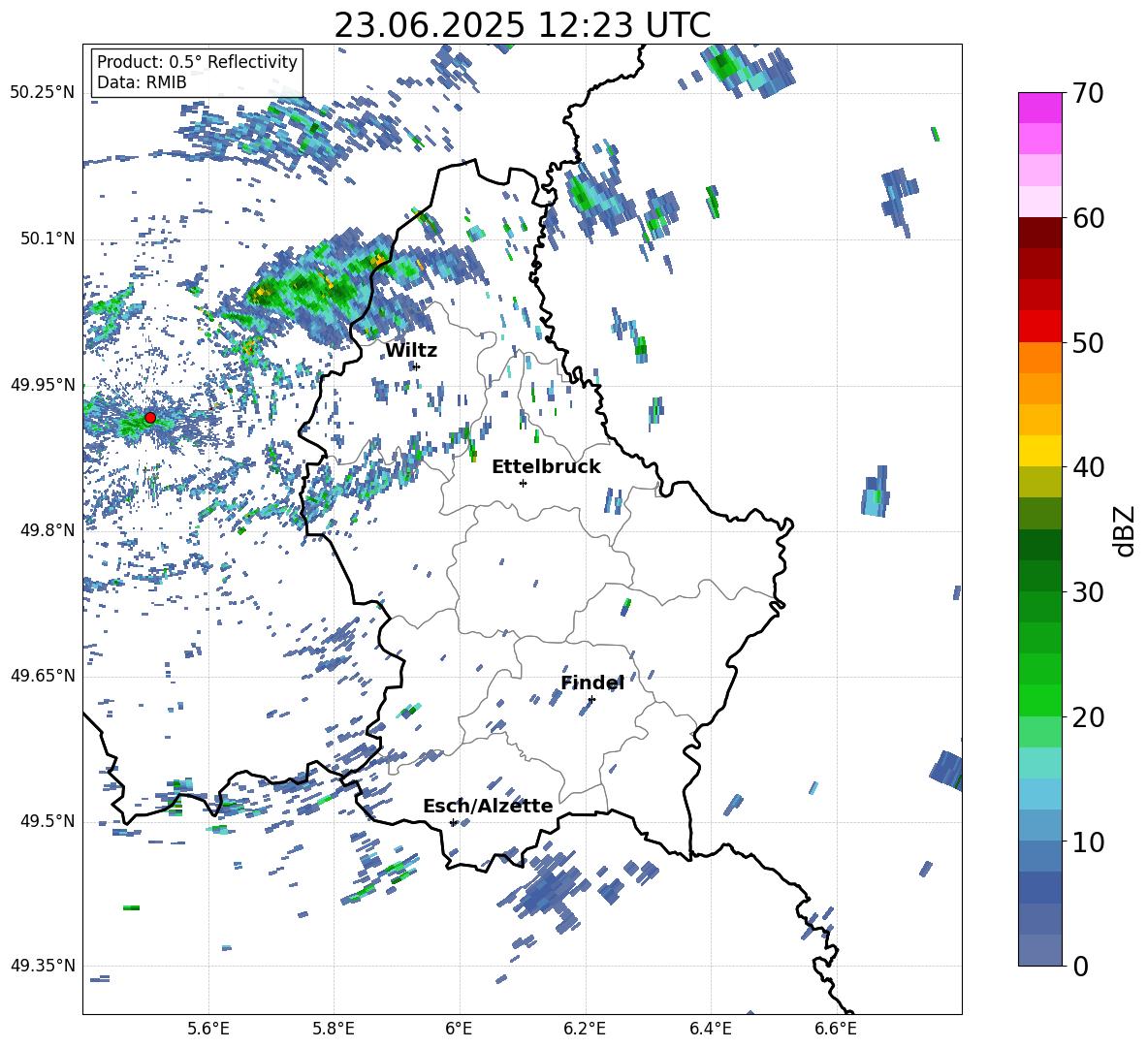Click the 50.1°N latitude label
The height and width of the screenshot is (1048, 1148).
[x=48, y=238]
